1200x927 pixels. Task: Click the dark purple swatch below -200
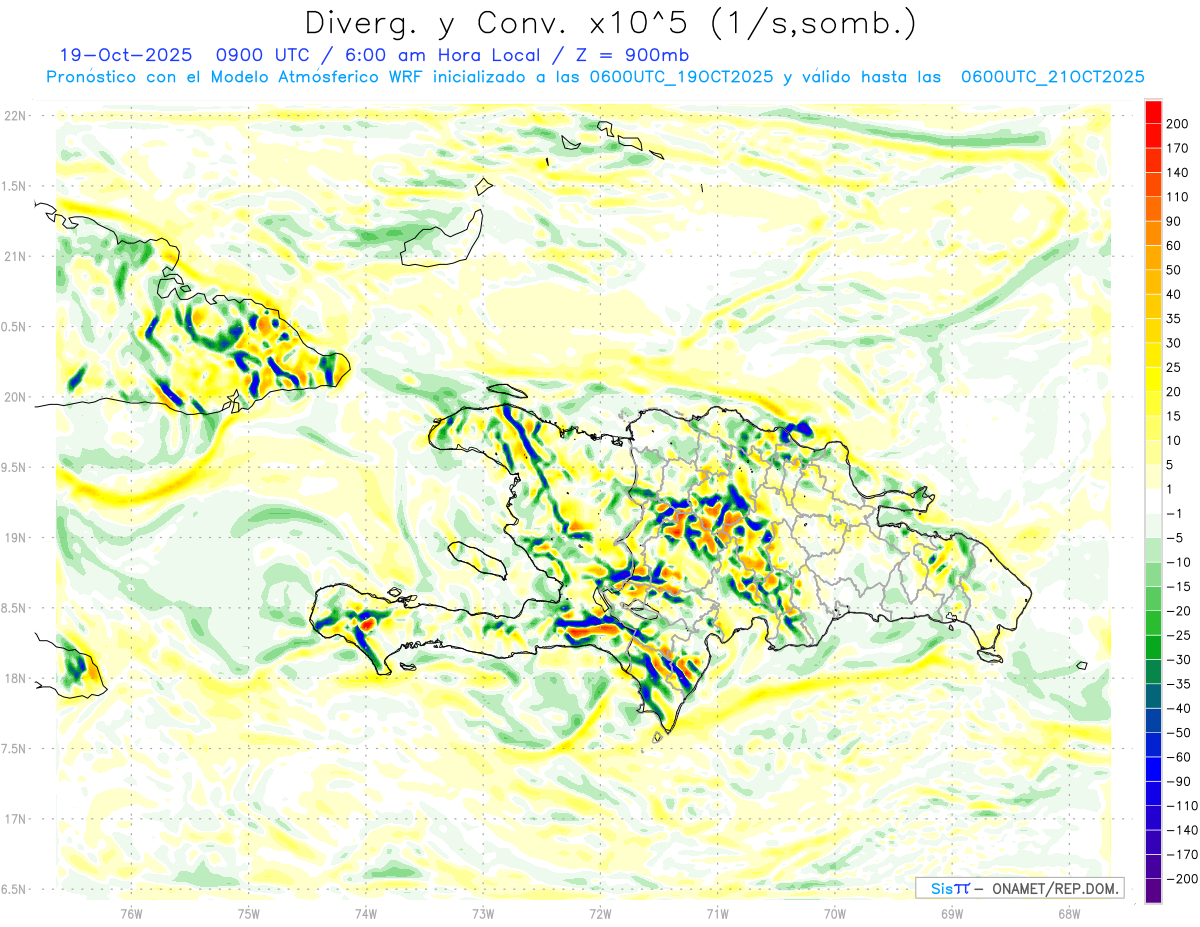pyautogui.click(x=1153, y=891)
